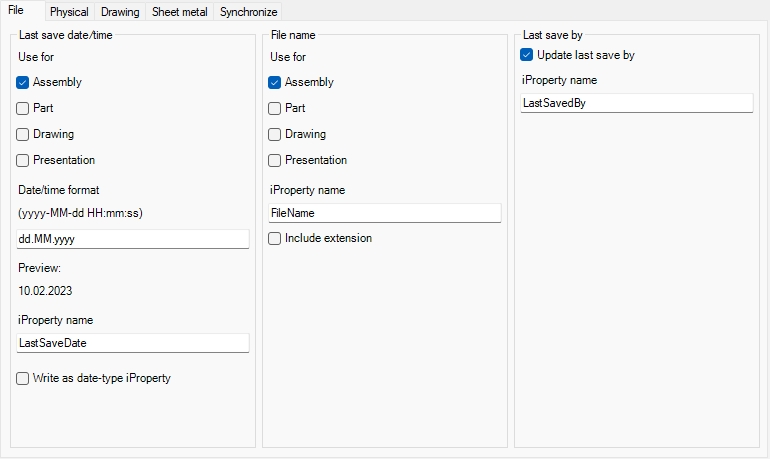770x459 pixels.
Task: Enable Drawing under Last save date/time
Action: (23, 134)
